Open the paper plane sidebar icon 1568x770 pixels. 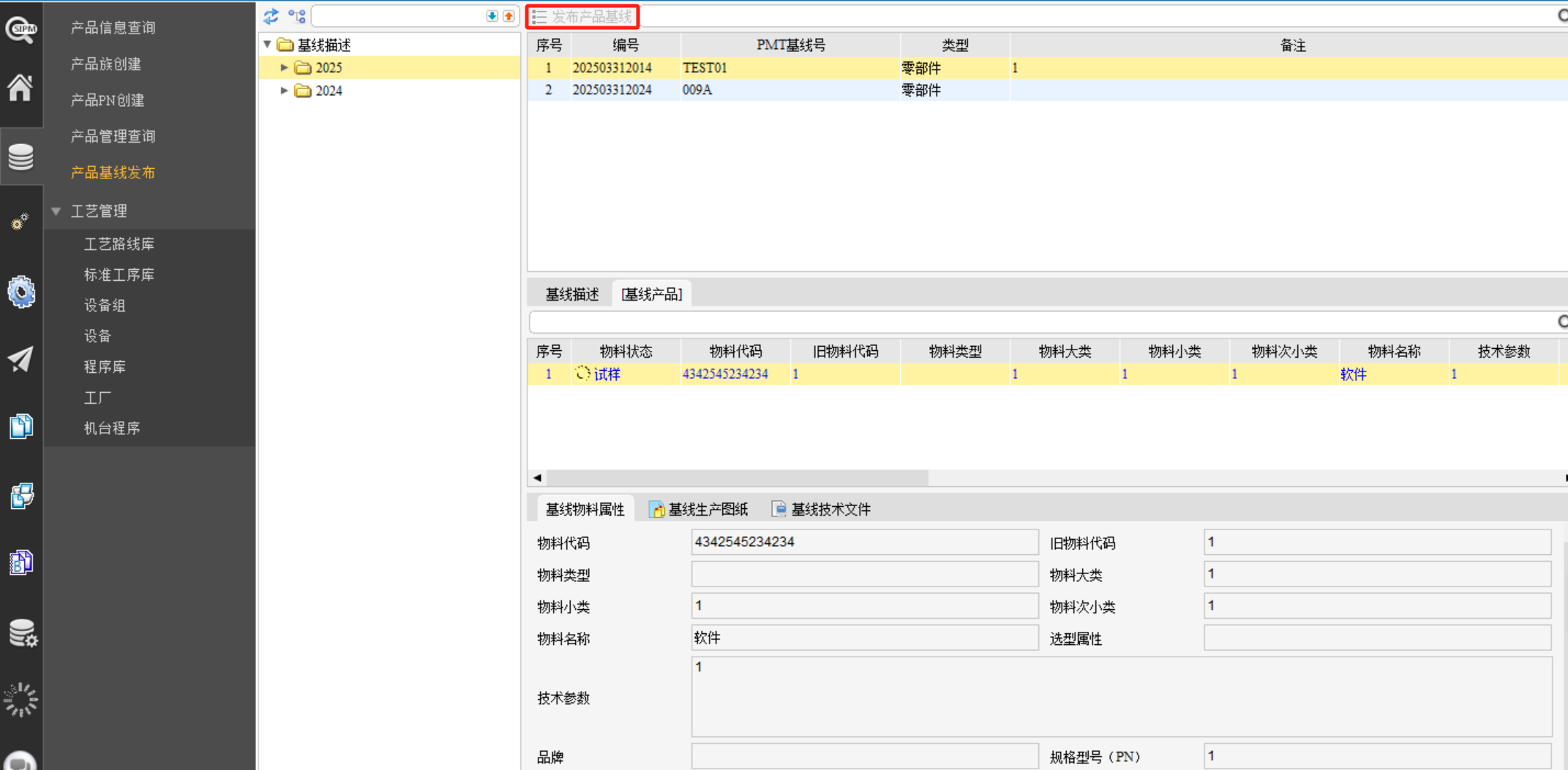20,359
